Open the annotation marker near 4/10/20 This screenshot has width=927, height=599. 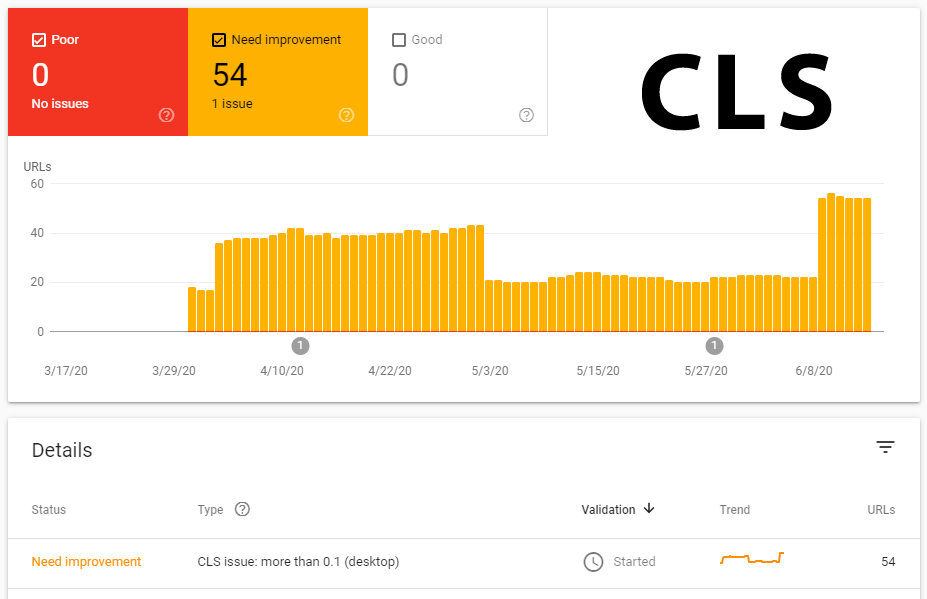pyautogui.click(x=300, y=346)
